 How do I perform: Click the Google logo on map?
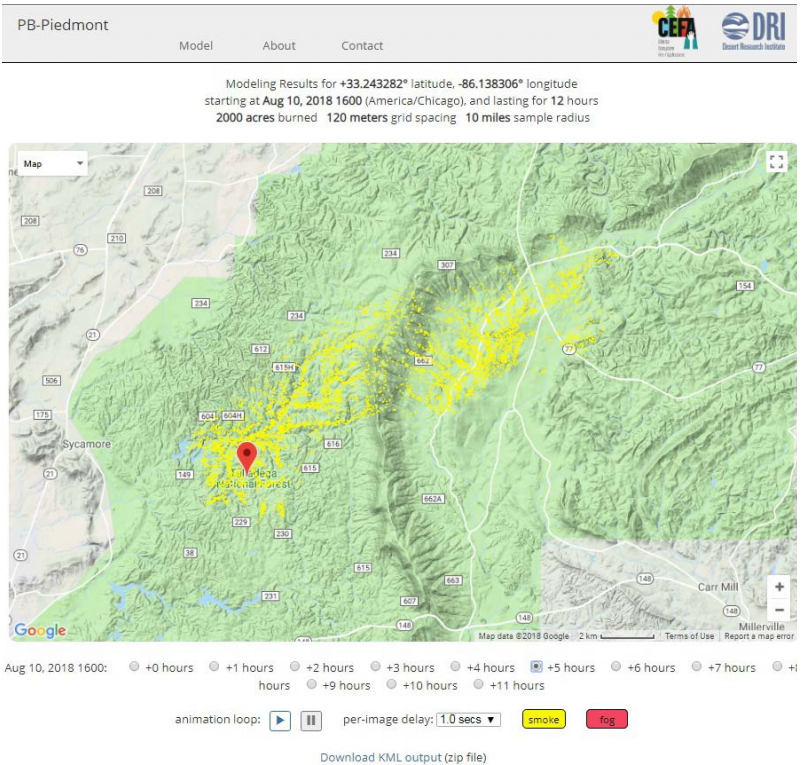40,630
